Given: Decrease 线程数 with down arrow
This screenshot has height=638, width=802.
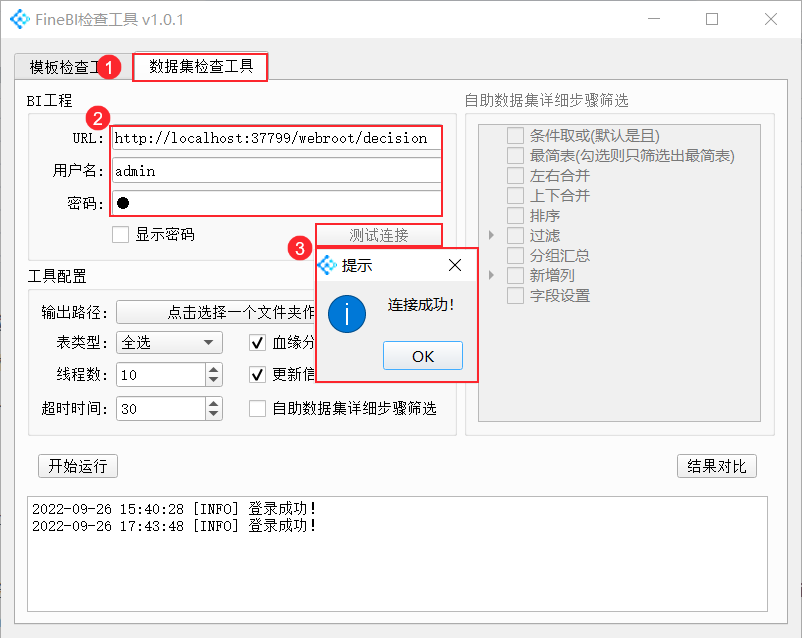Looking at the screenshot, I should click(214, 381).
